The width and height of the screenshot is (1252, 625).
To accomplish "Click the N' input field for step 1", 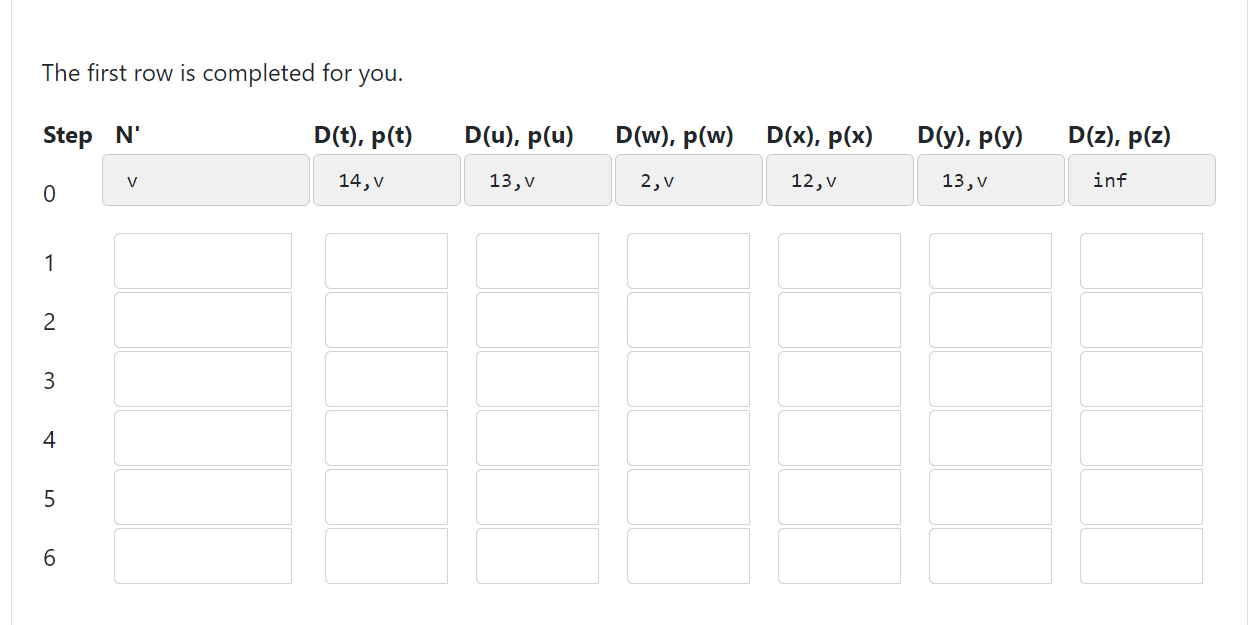I will [203, 261].
